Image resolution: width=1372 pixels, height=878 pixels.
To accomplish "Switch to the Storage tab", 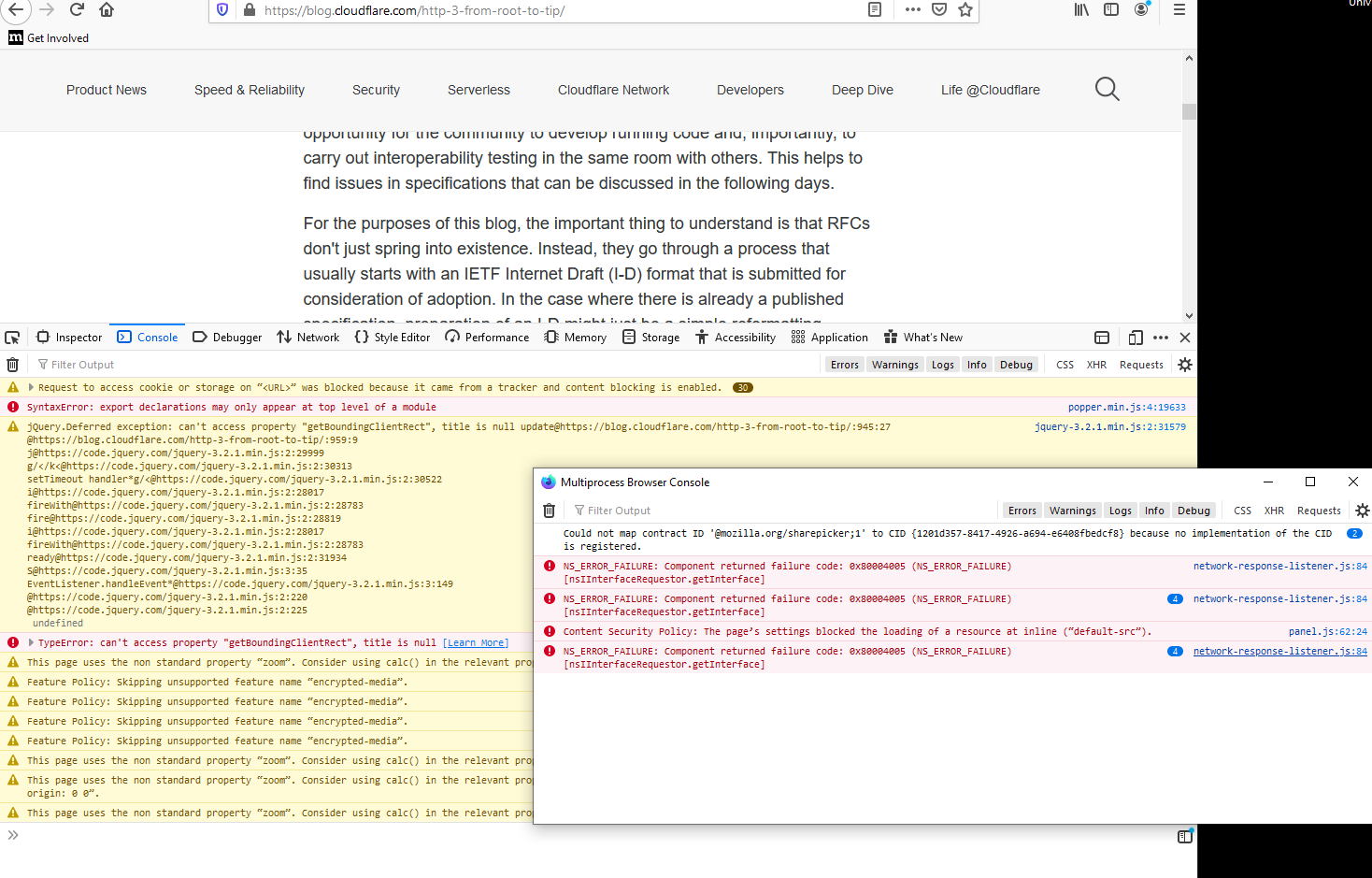I will pyautogui.click(x=651, y=338).
